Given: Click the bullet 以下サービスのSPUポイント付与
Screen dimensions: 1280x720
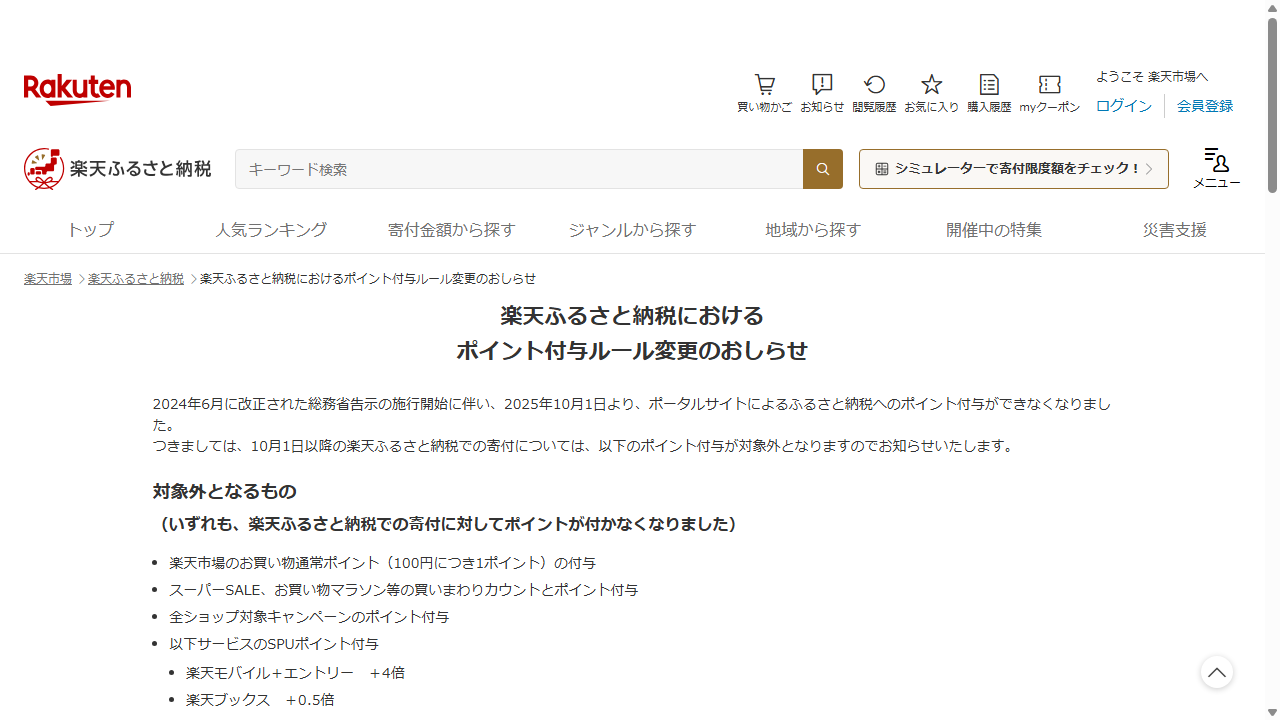Looking at the screenshot, I should [x=274, y=644].
